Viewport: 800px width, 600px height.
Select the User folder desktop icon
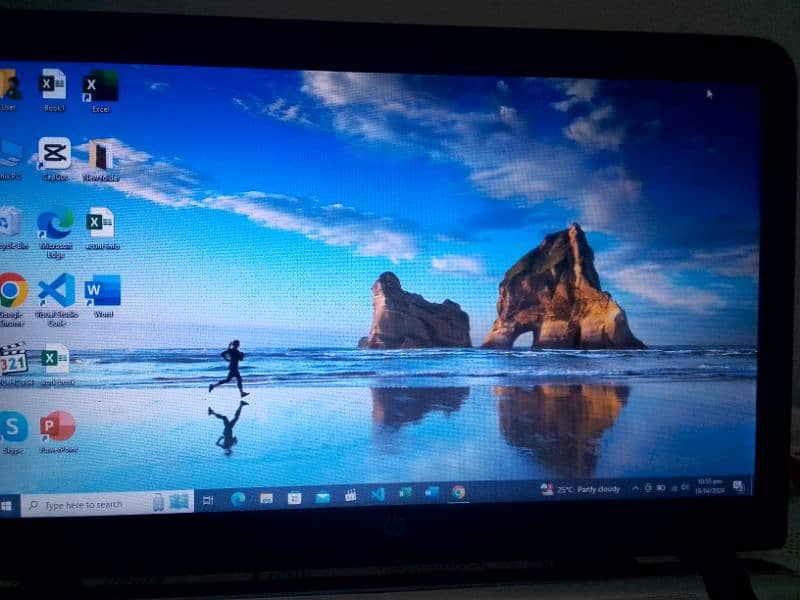click(9, 90)
